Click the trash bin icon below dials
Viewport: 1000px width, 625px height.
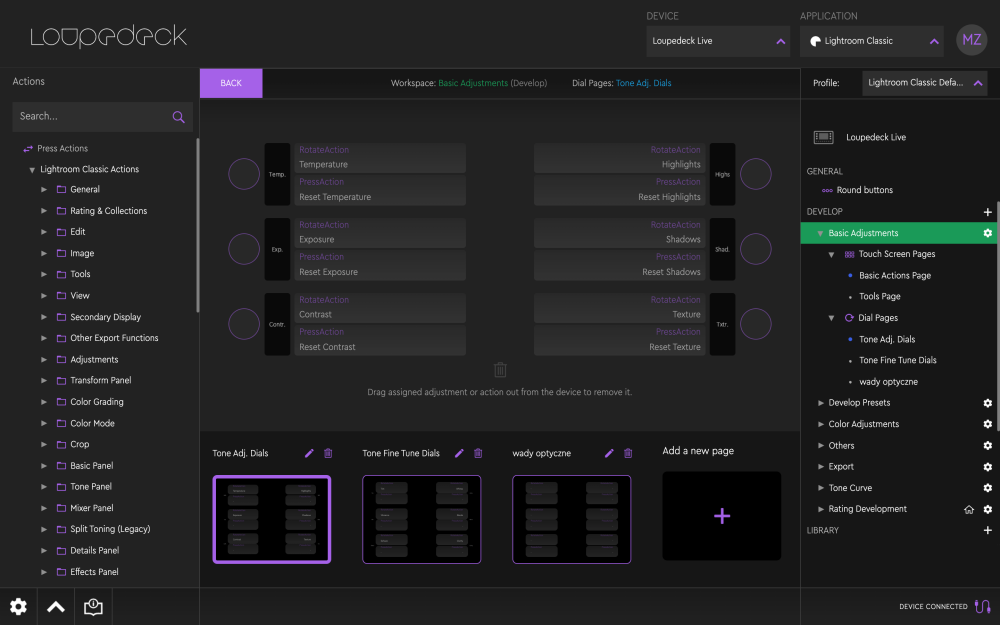(500, 370)
